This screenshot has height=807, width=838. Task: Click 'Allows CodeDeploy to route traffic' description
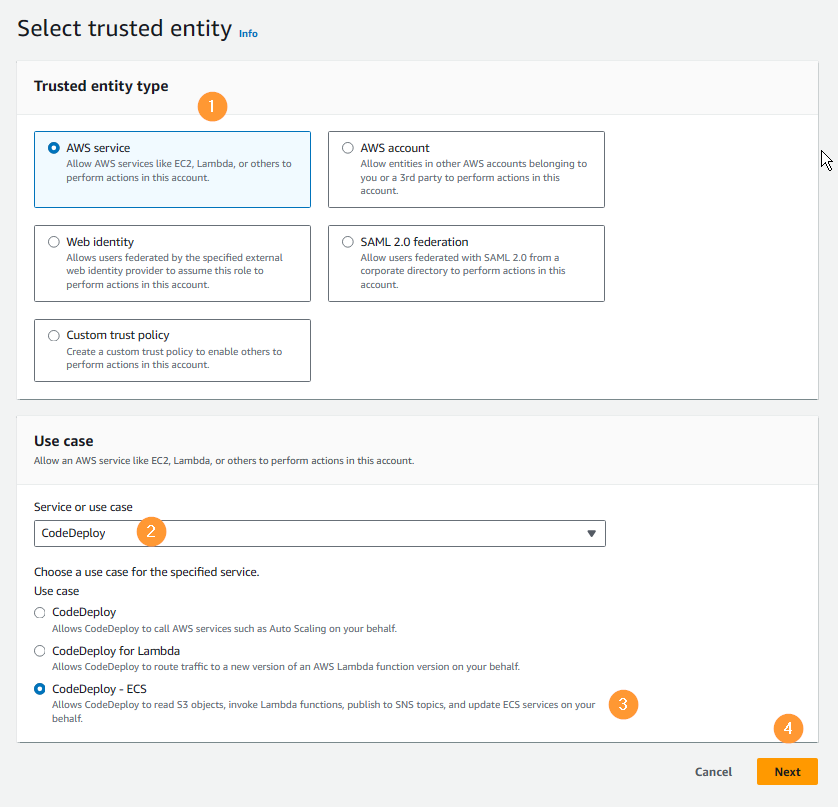point(286,666)
